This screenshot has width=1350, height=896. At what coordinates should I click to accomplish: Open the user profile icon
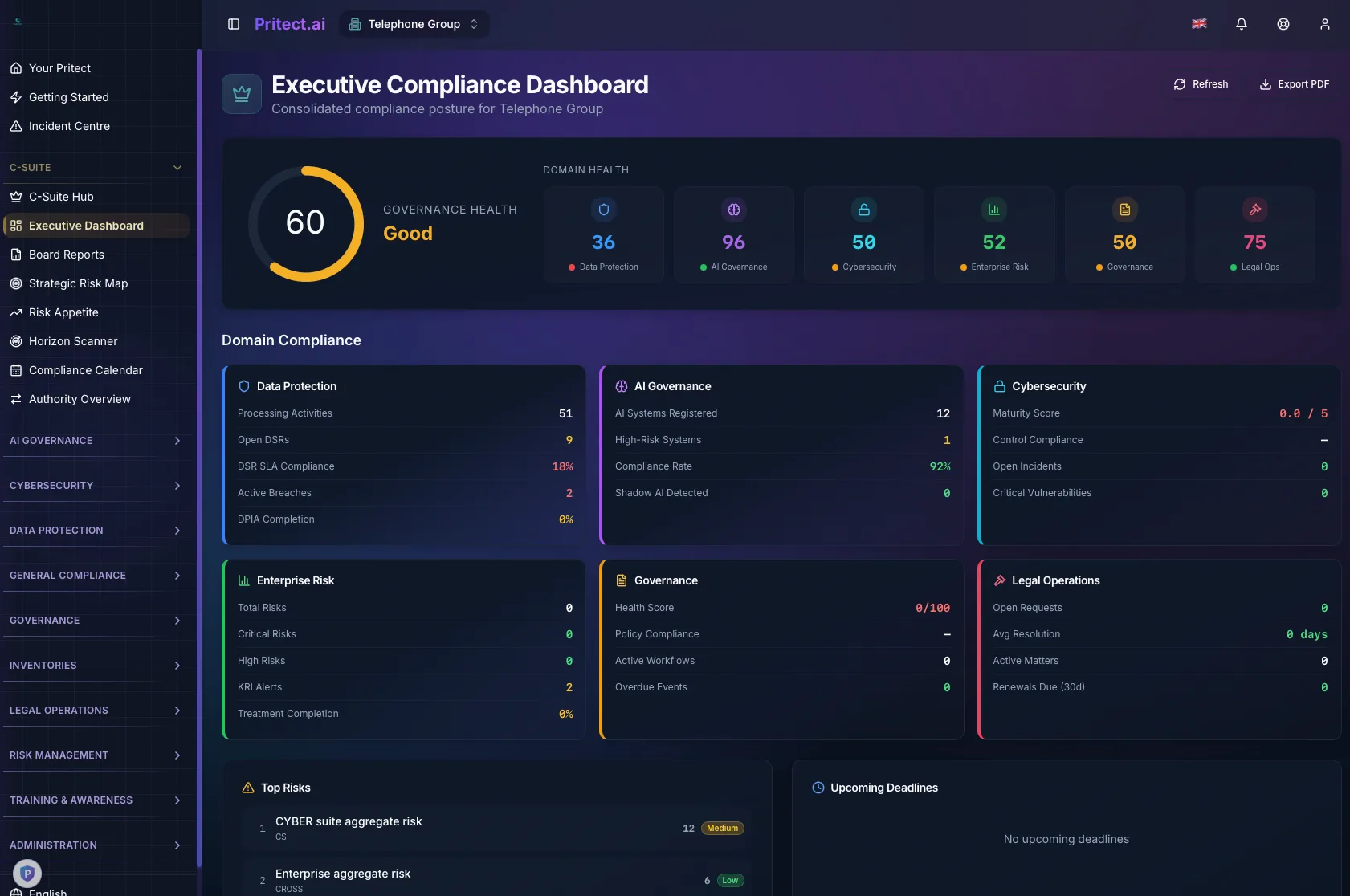click(x=1325, y=24)
